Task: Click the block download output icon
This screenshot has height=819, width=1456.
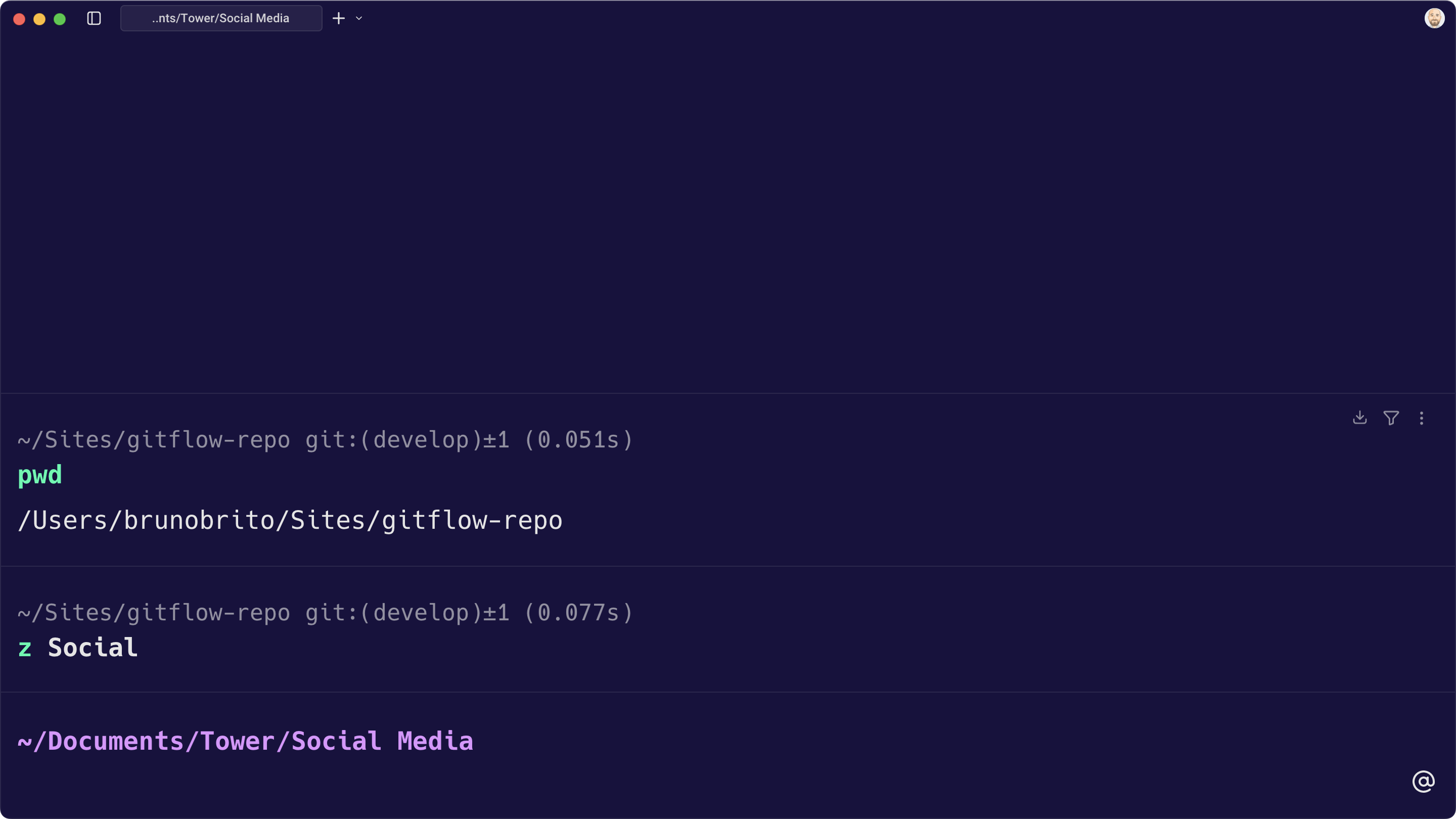Action: [x=1360, y=418]
